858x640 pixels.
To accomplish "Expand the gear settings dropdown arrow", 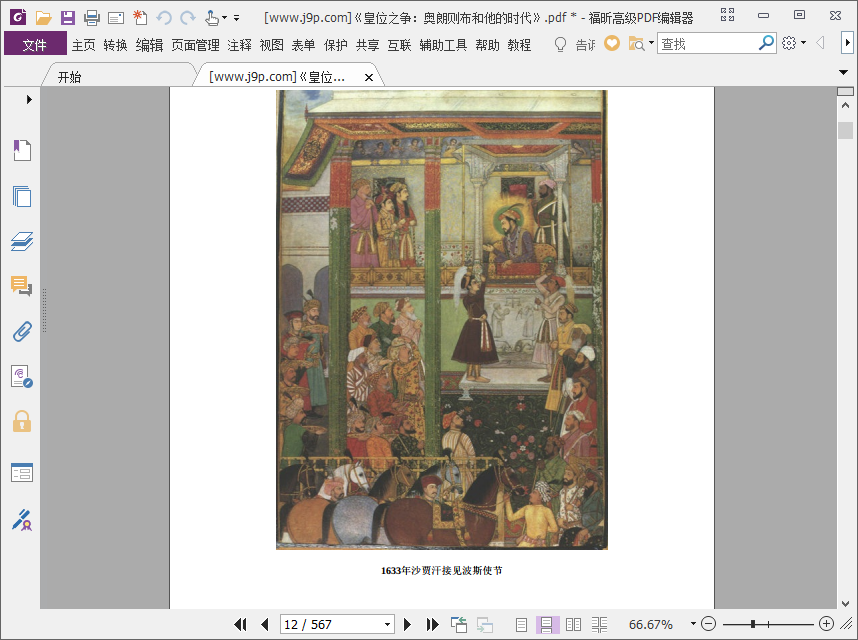I will [803, 43].
